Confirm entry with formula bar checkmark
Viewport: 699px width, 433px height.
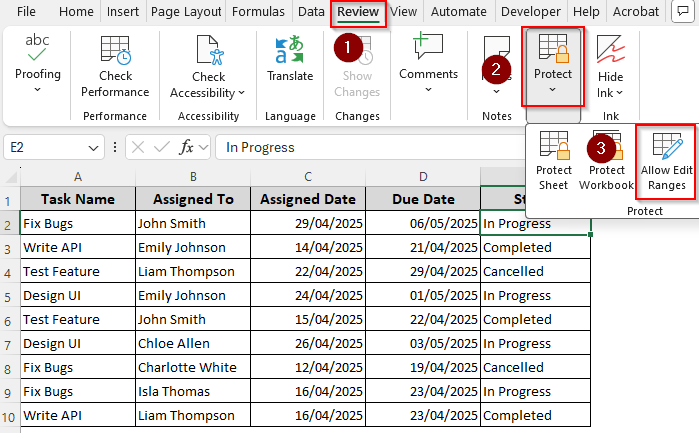click(161, 147)
